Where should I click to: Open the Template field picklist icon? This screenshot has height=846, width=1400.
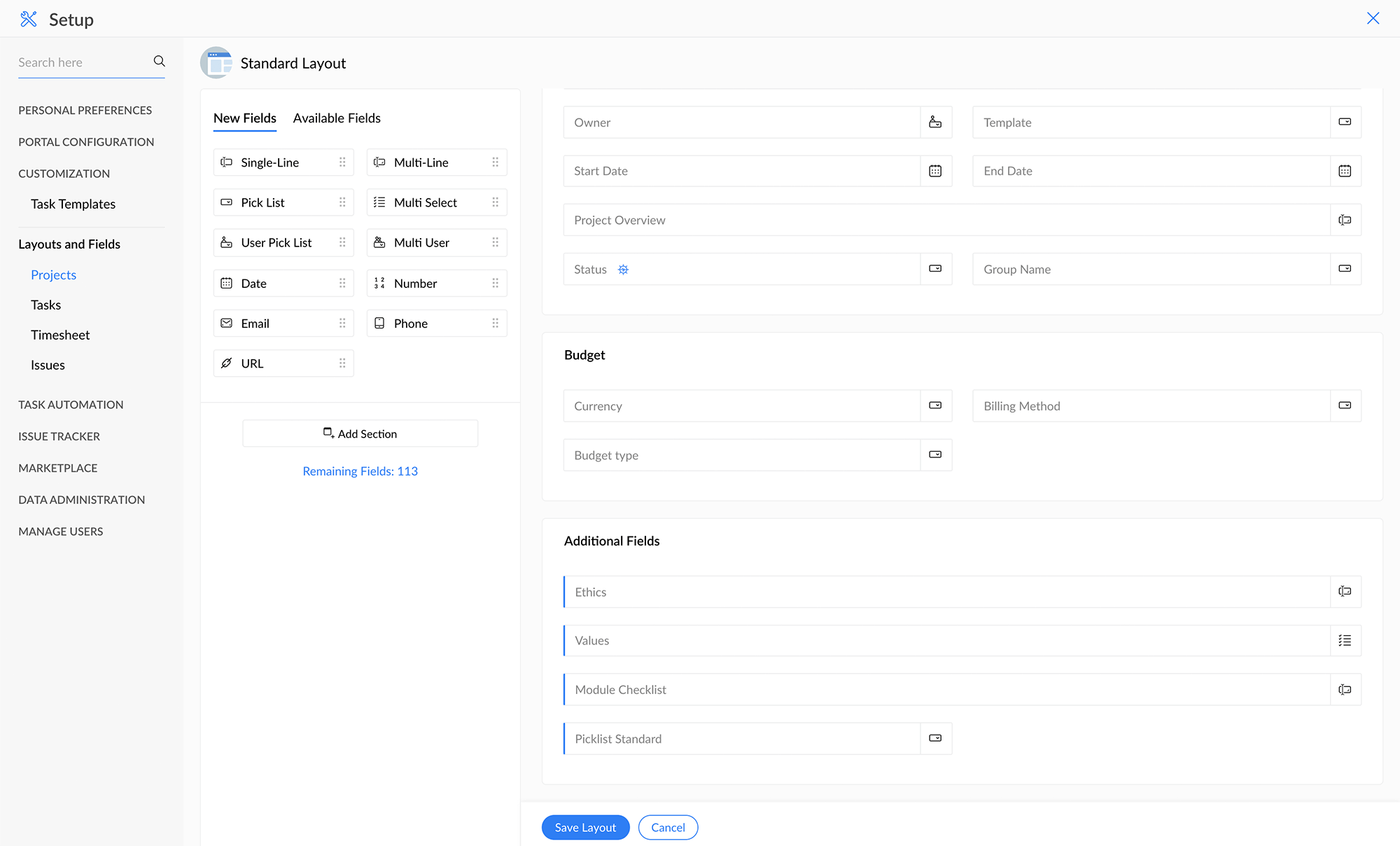(1345, 122)
